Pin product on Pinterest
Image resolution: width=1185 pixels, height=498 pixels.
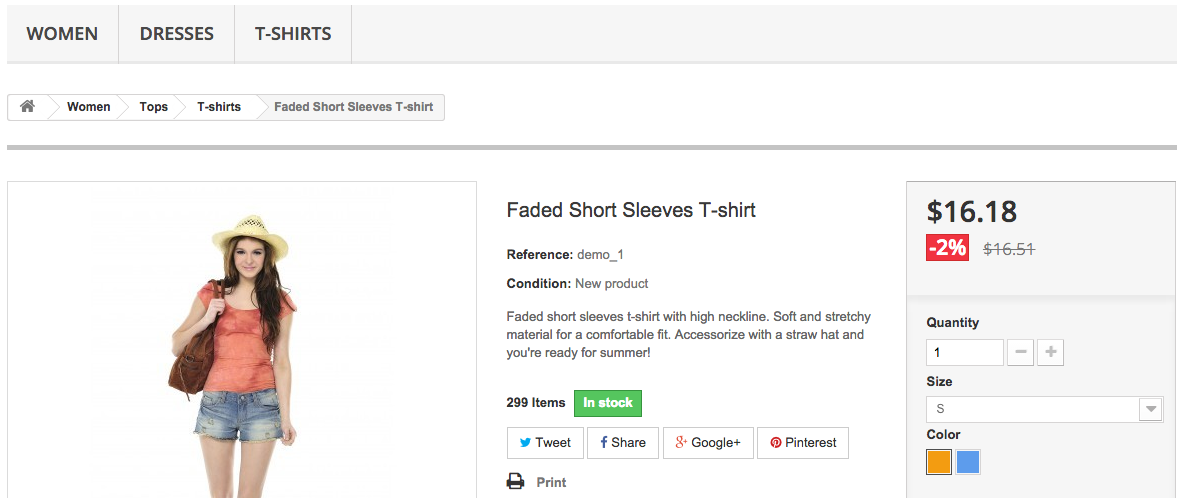[803, 443]
